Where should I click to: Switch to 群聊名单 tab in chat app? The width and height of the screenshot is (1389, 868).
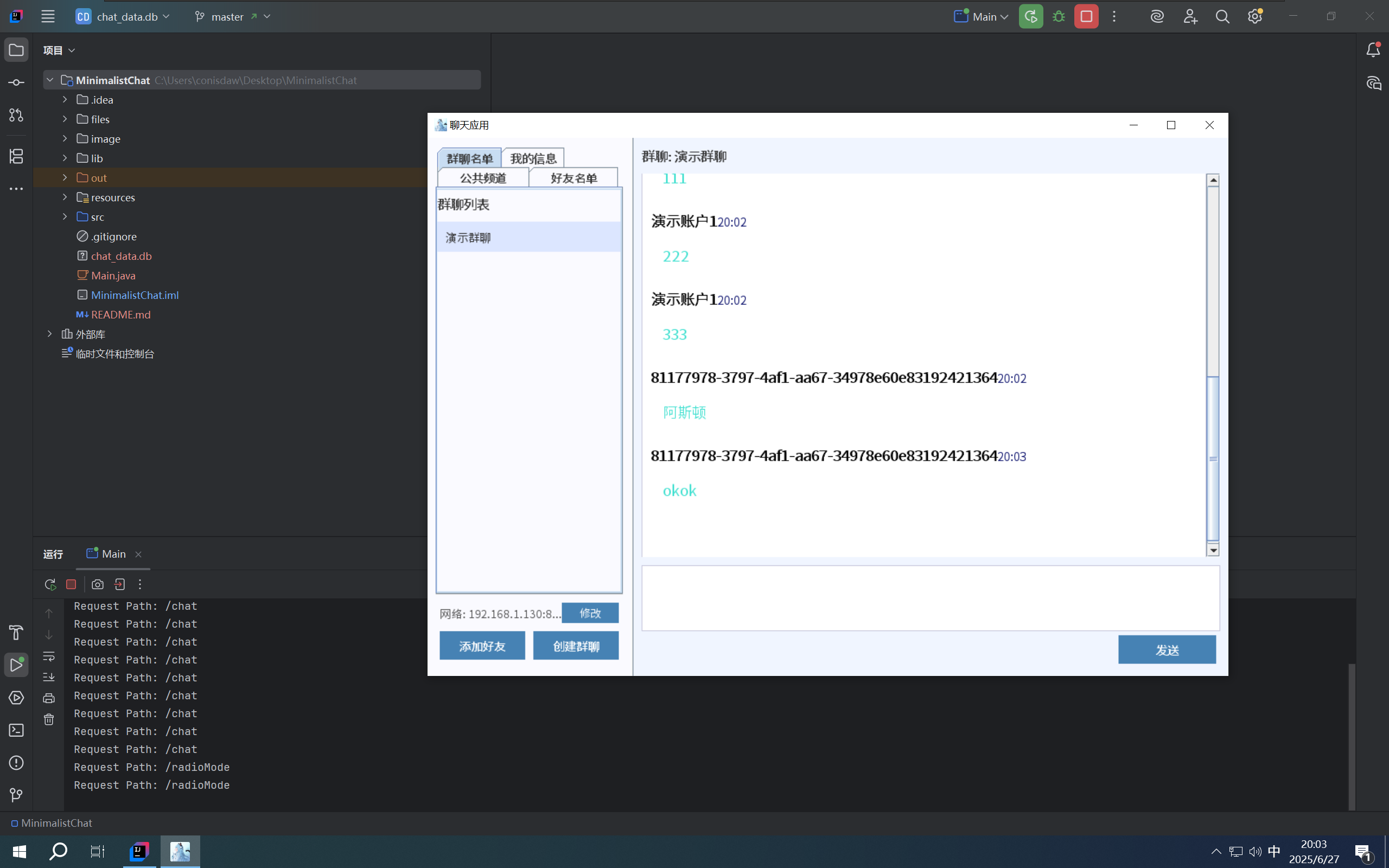(x=469, y=158)
